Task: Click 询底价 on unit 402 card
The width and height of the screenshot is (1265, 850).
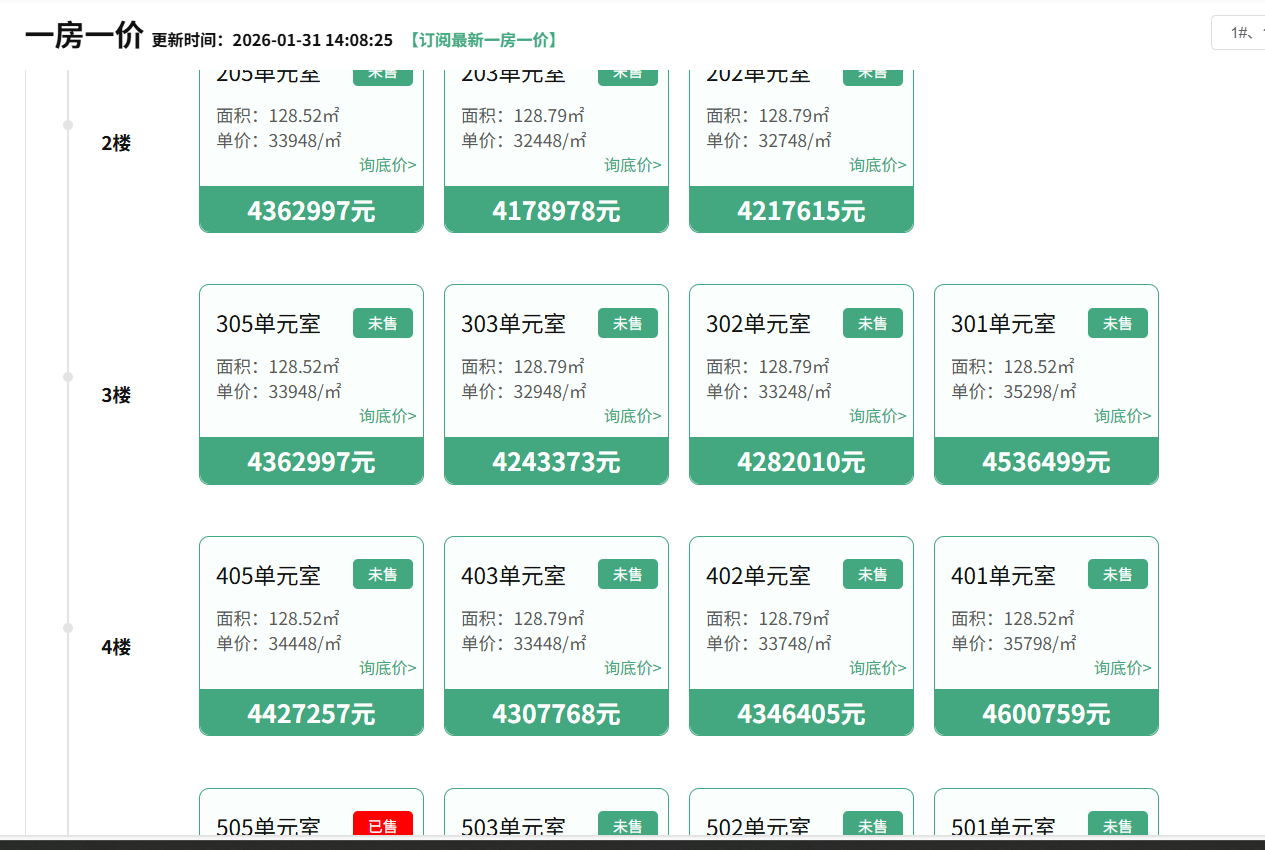Action: 877,668
